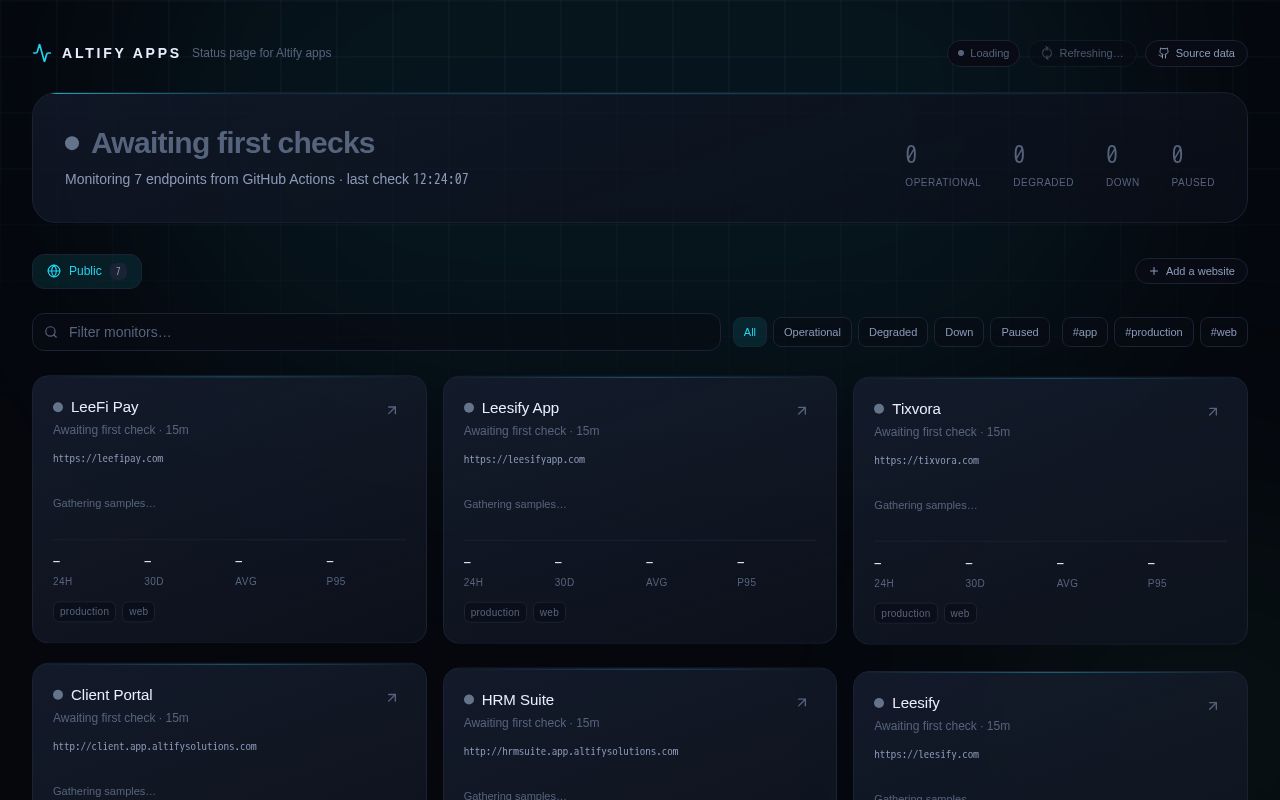Click http://hrmsuite.app.altifysolutions.com URL
Screen dimensions: 1280x800
[x=571, y=752]
